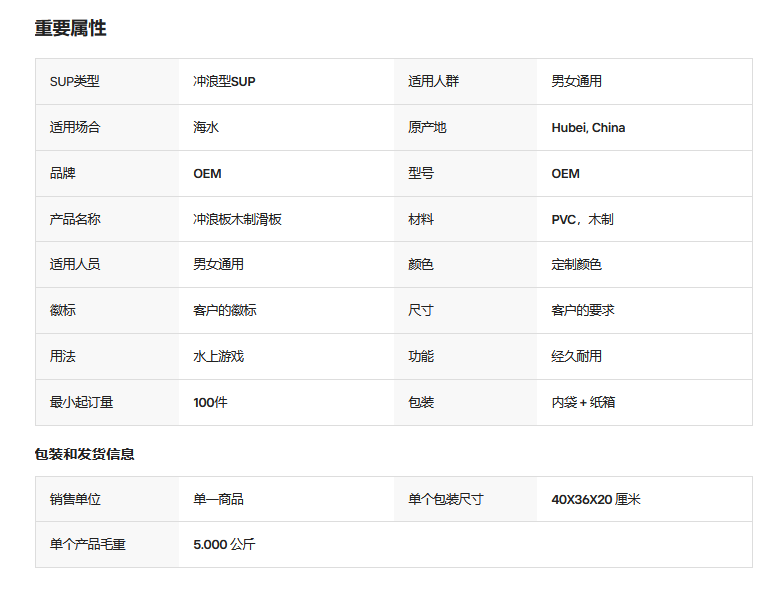
Task: Click the 包装 label
Action: [x=421, y=402]
